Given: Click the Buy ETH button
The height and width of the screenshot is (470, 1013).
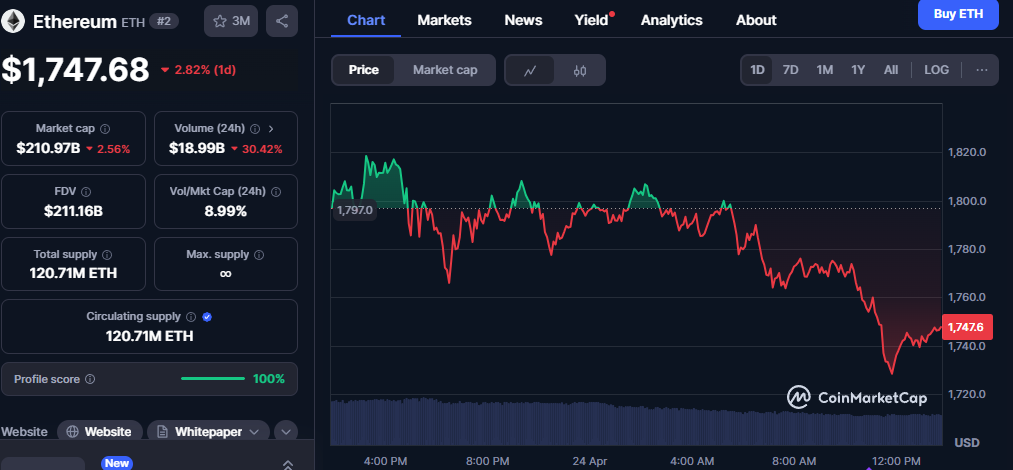Looking at the screenshot, I should click(958, 14).
